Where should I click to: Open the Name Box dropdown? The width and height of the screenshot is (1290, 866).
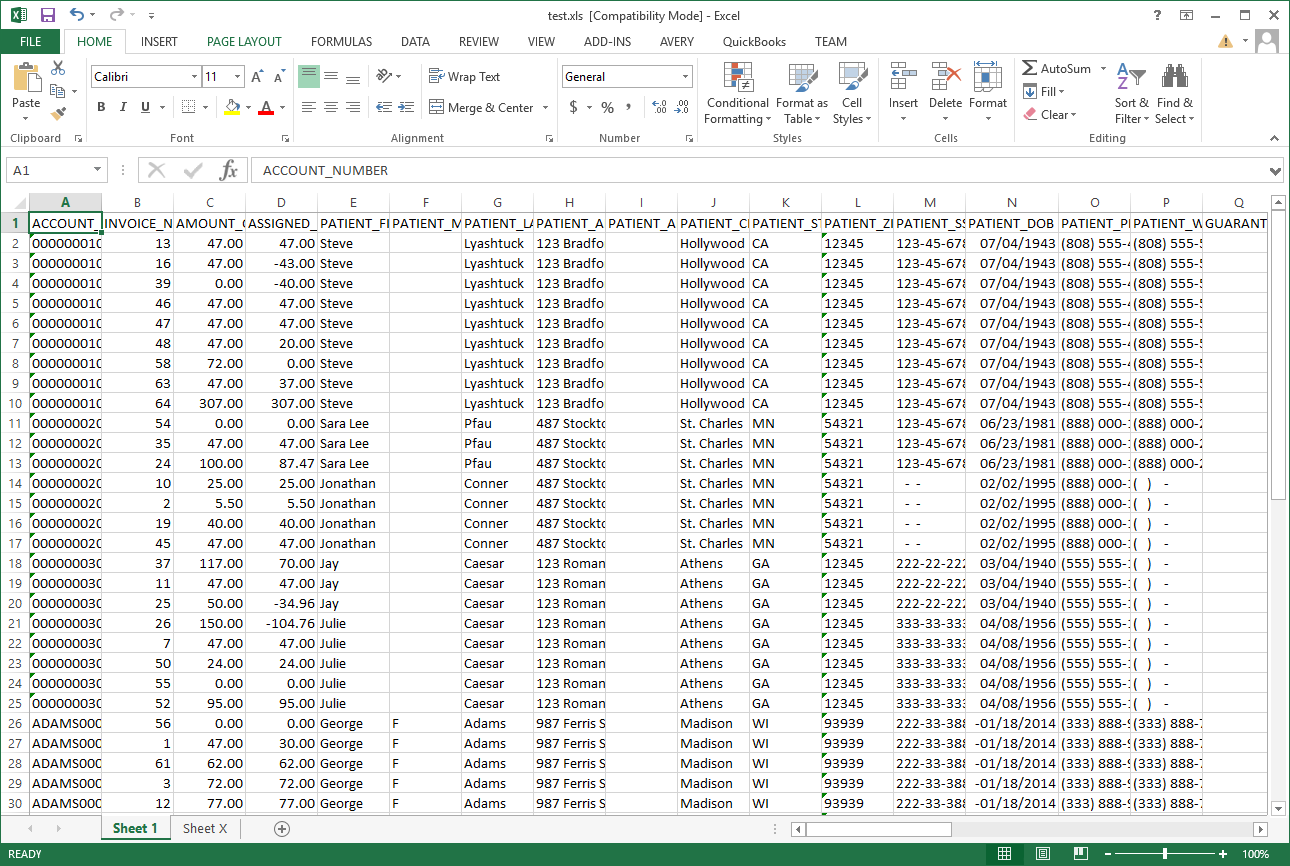pyautogui.click(x=97, y=170)
